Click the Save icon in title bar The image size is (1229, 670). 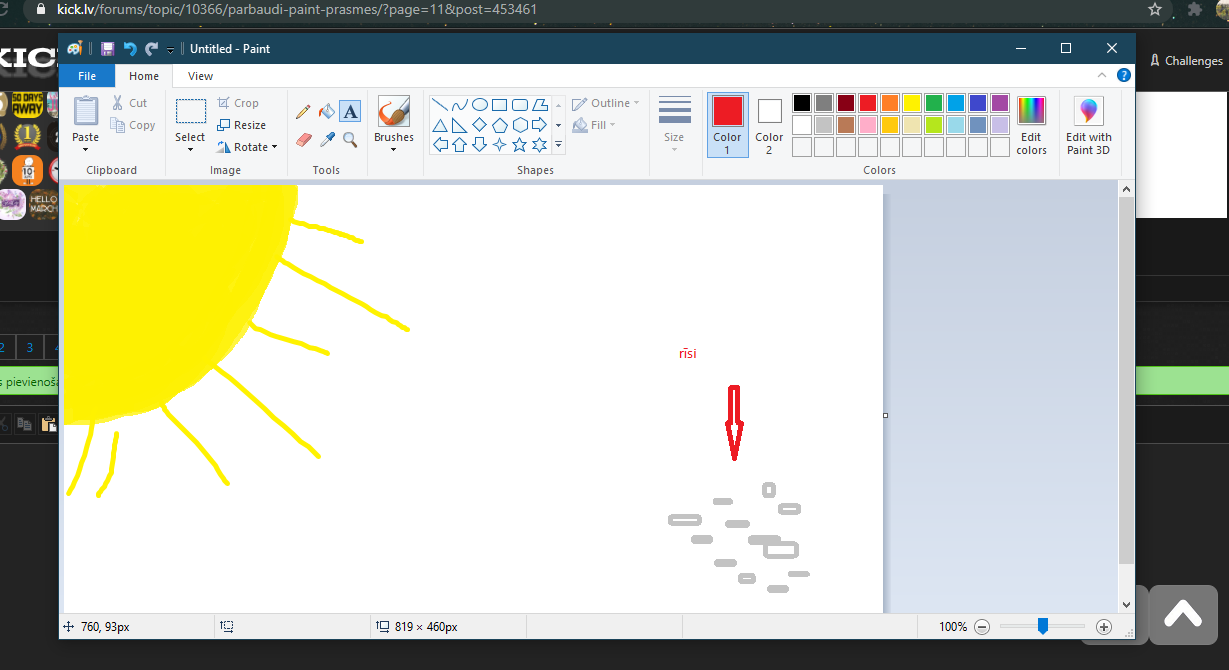(108, 48)
